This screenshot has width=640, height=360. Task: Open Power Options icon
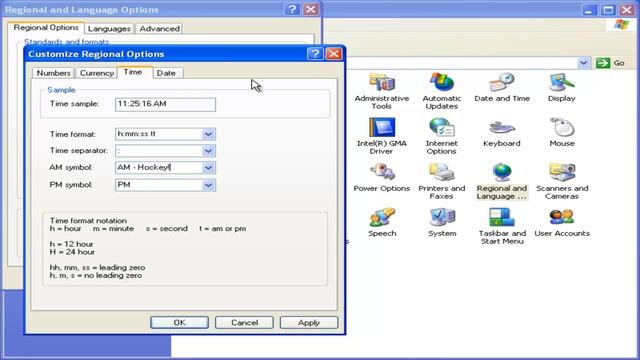tap(382, 172)
